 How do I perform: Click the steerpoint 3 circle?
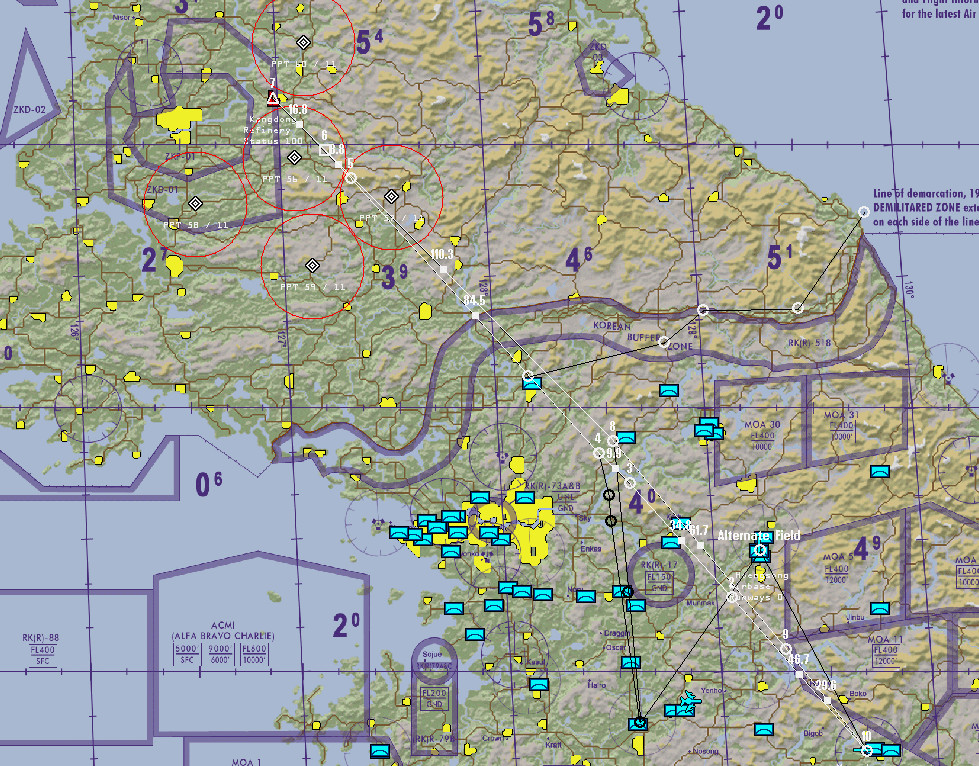point(630,483)
